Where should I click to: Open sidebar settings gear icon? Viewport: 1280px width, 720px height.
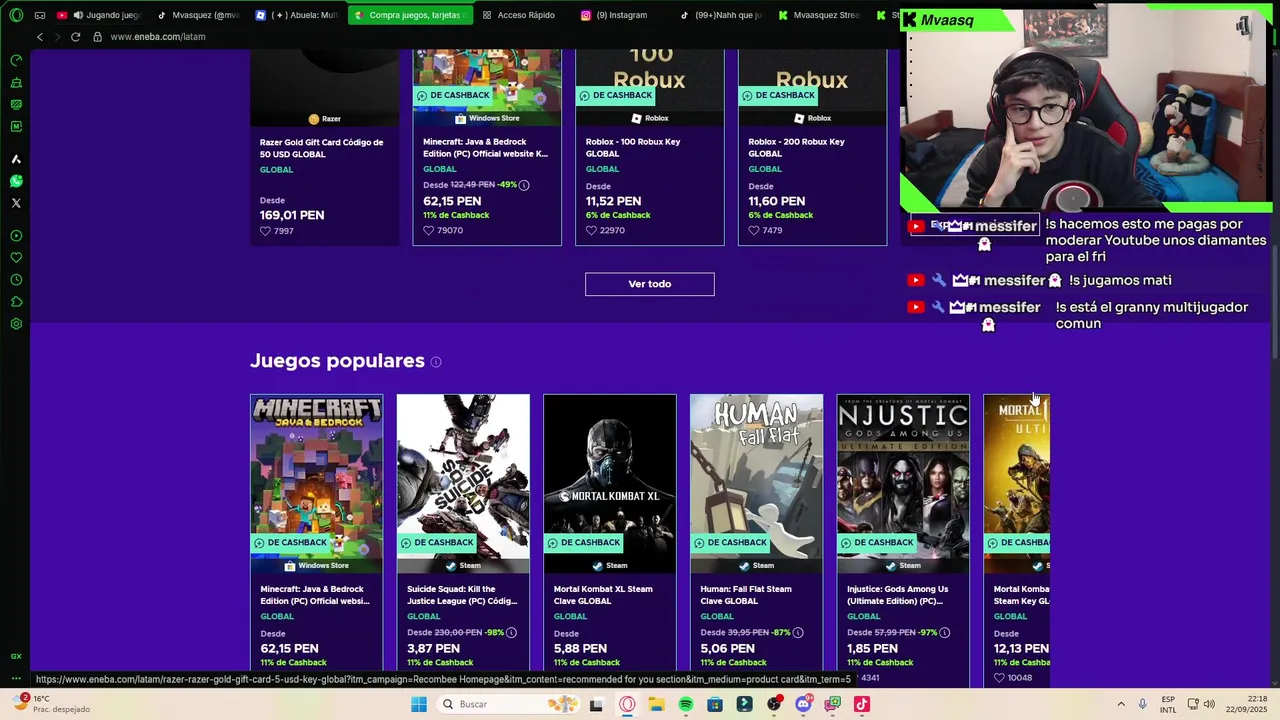(x=16, y=324)
